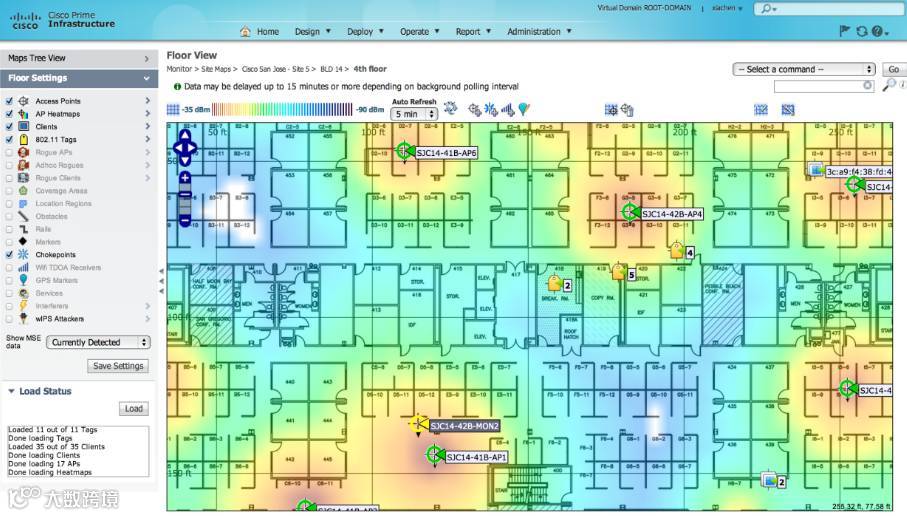The height and width of the screenshot is (516, 907).
Task: Select the monitor AP SJC14-42B-MON2
Action: point(418,424)
